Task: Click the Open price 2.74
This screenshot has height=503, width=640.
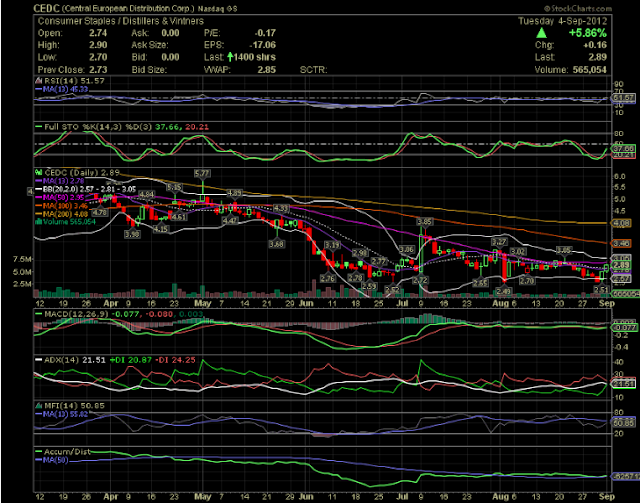Action: [x=98, y=33]
